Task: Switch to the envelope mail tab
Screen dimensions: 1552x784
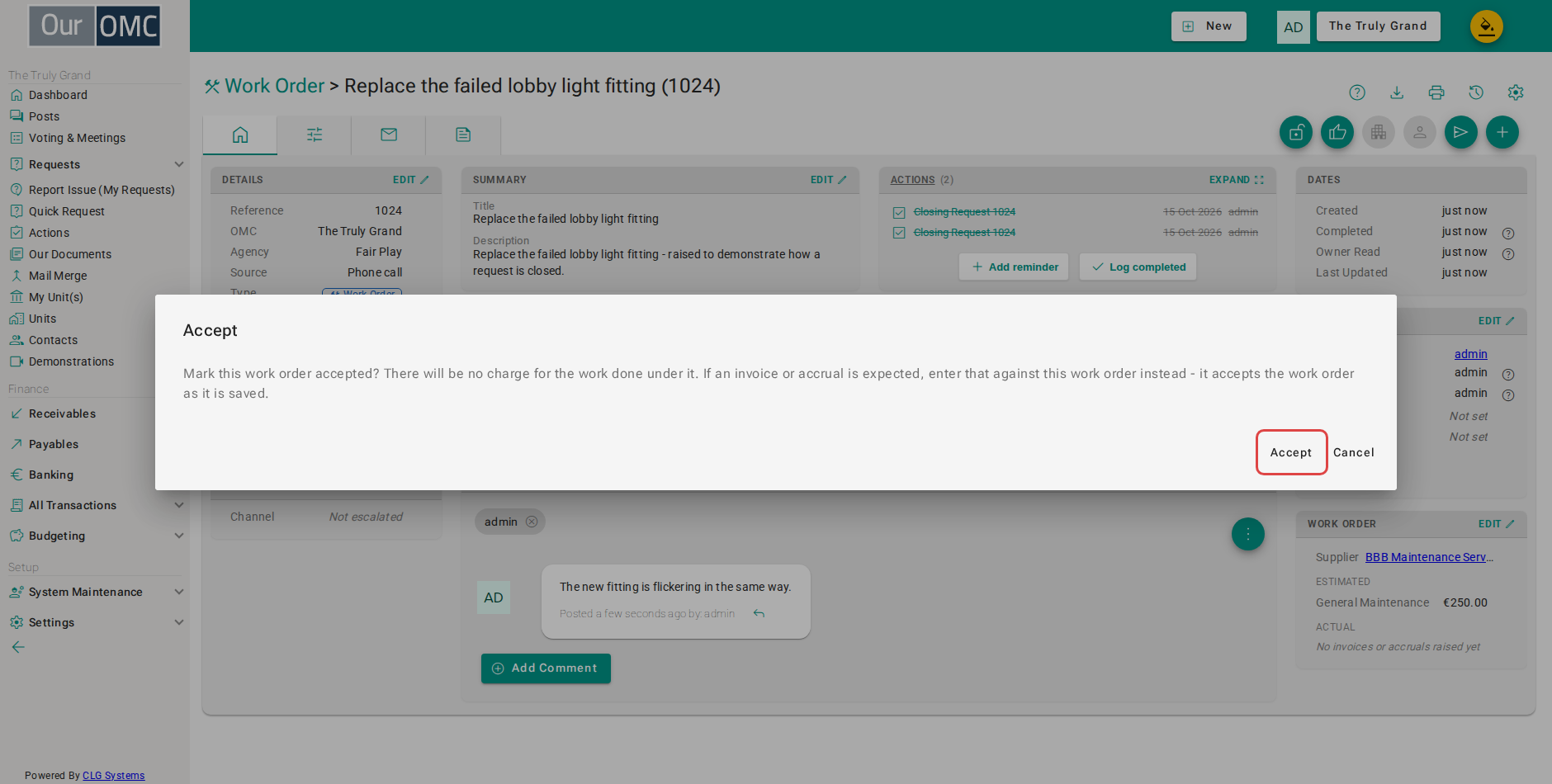Action: (389, 135)
